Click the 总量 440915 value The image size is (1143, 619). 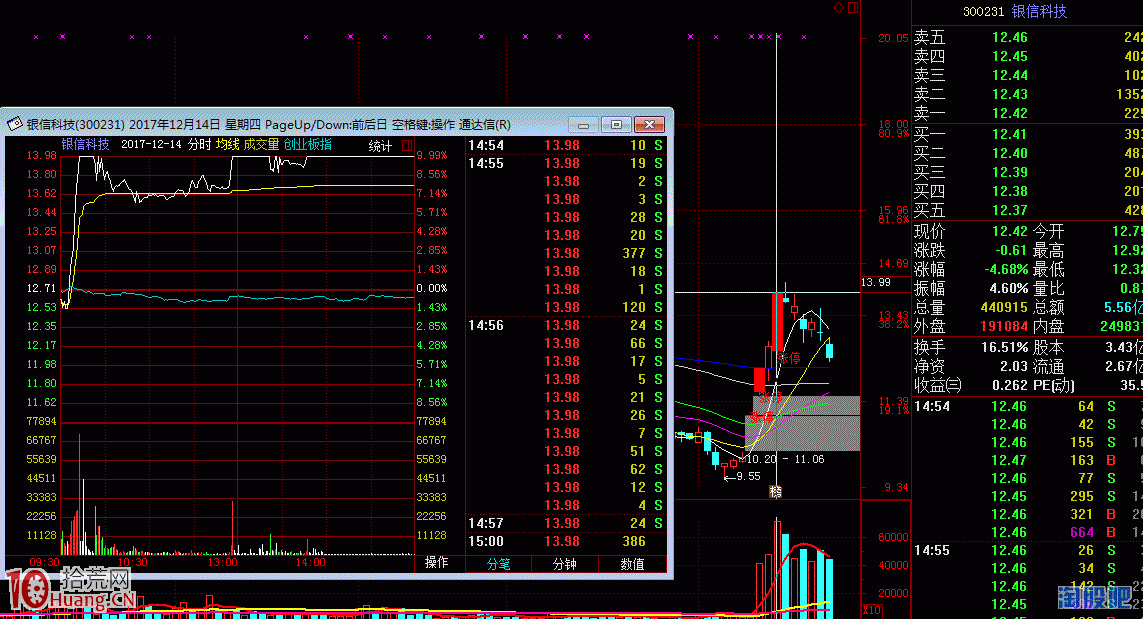point(1004,308)
